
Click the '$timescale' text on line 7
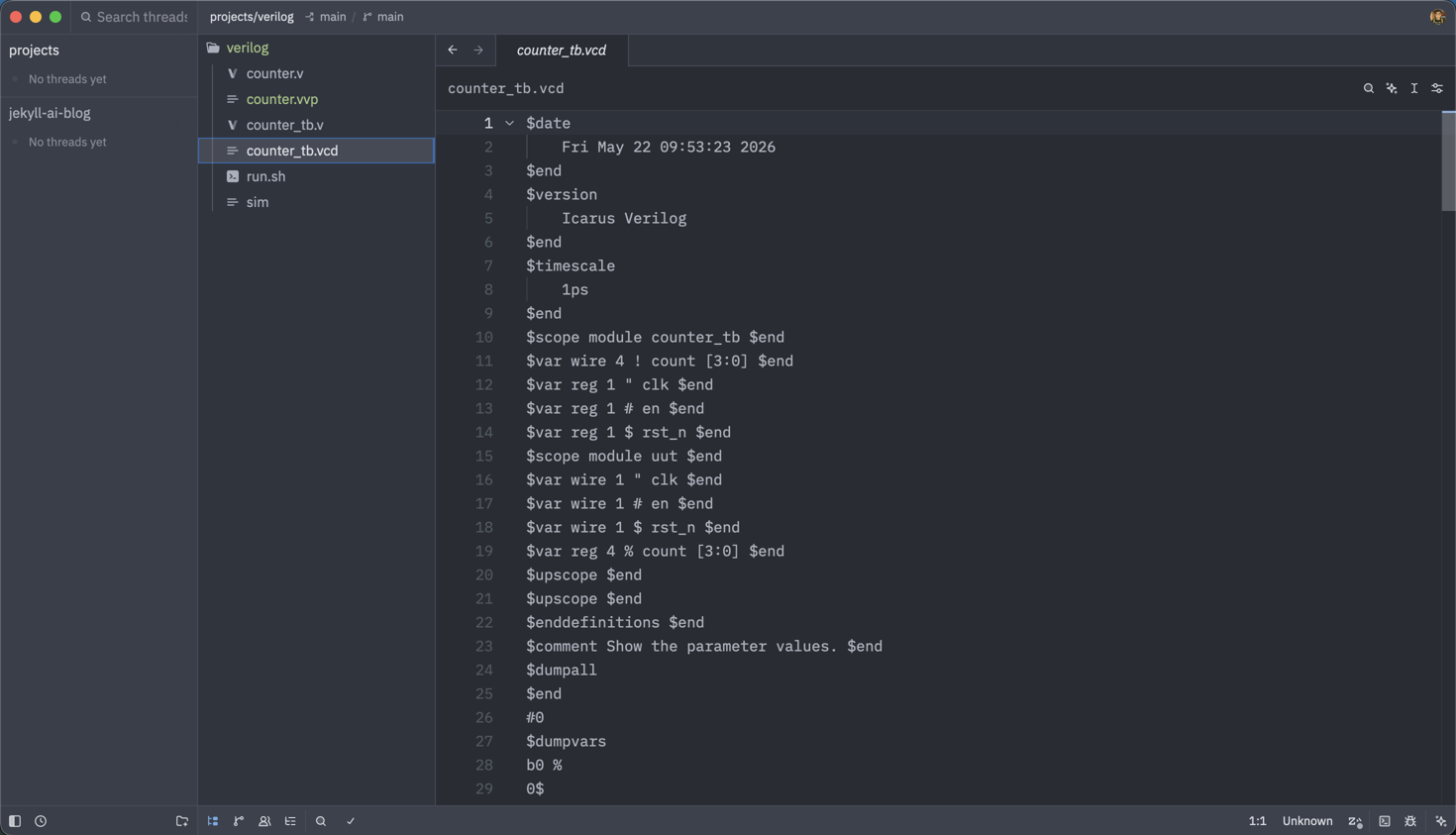pyautogui.click(x=571, y=266)
